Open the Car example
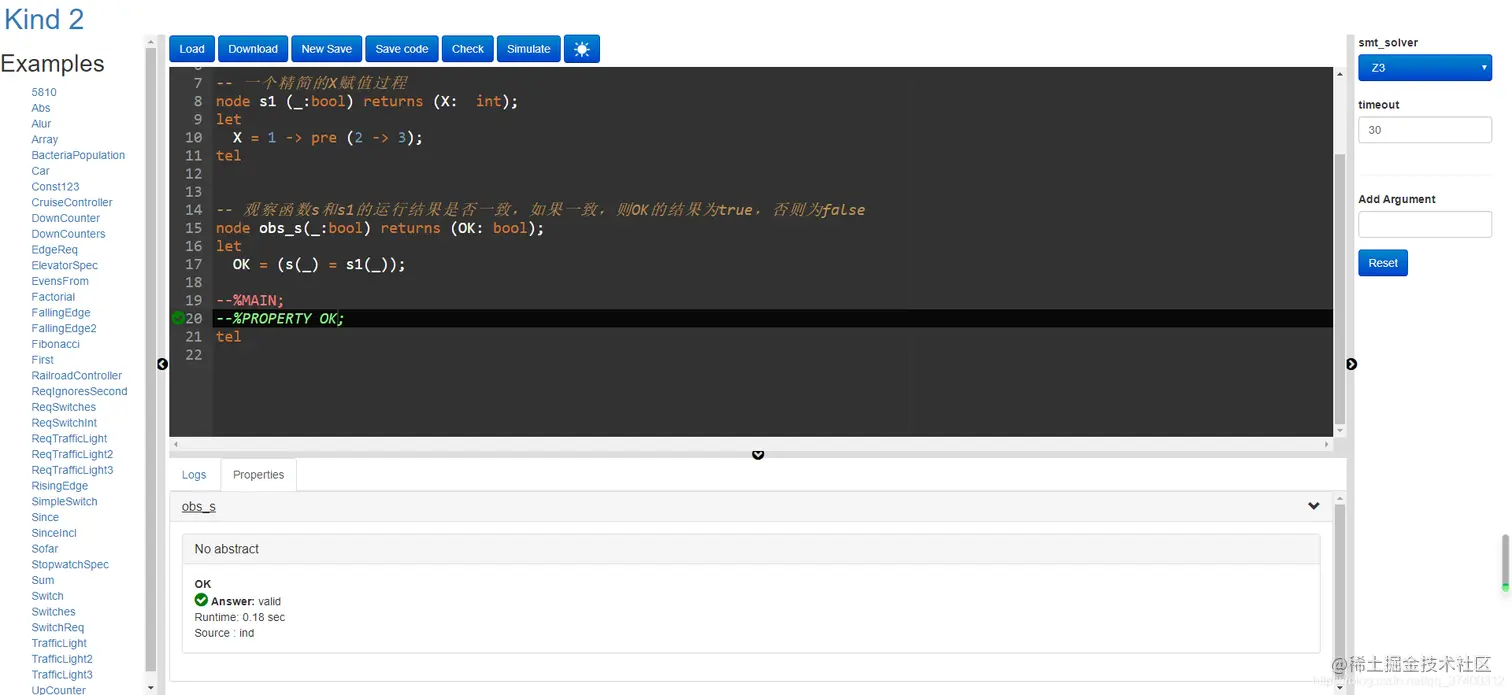The height and width of the screenshot is (695, 1512). [40, 171]
